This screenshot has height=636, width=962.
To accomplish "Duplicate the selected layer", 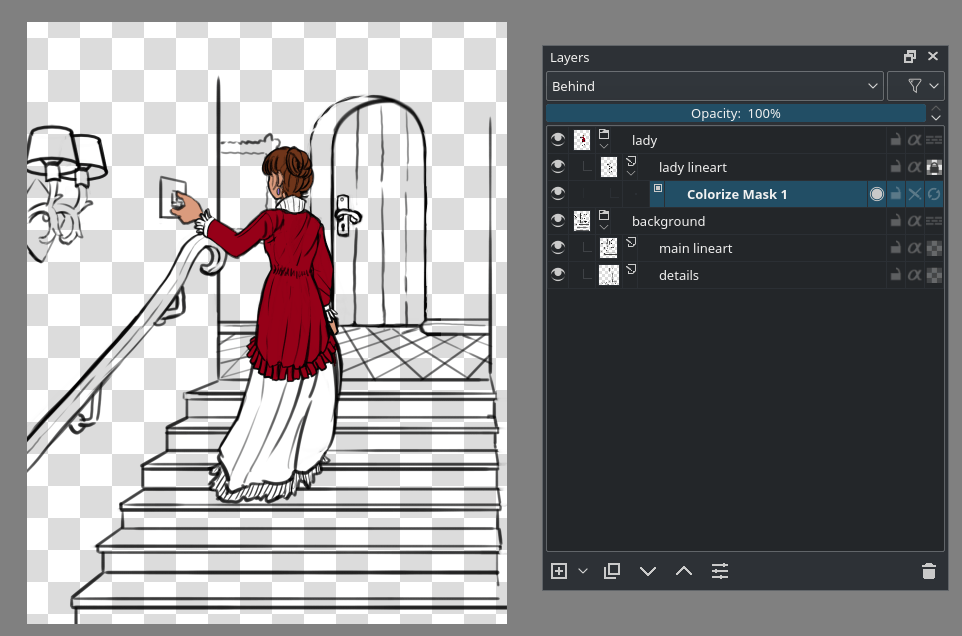I will coord(611,570).
